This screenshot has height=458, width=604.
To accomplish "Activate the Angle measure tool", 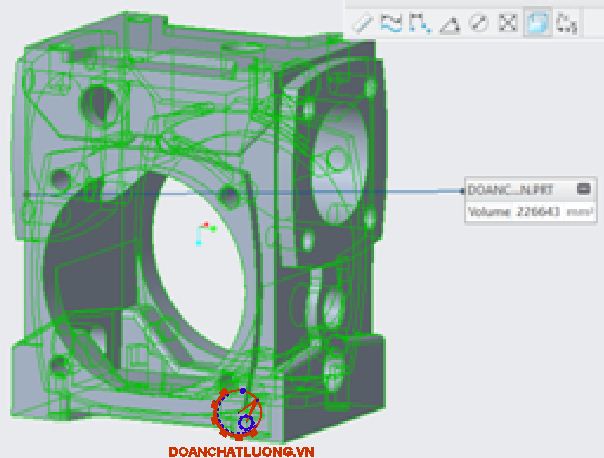I will tap(450, 22).
